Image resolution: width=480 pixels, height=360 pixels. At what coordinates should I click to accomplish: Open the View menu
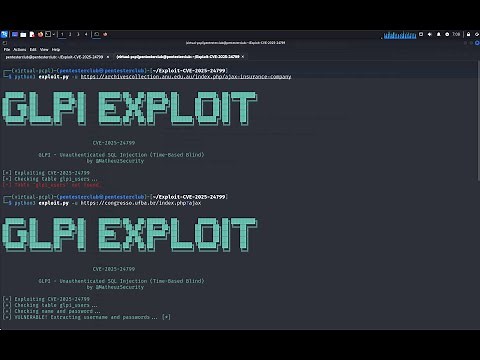click(x=44, y=49)
